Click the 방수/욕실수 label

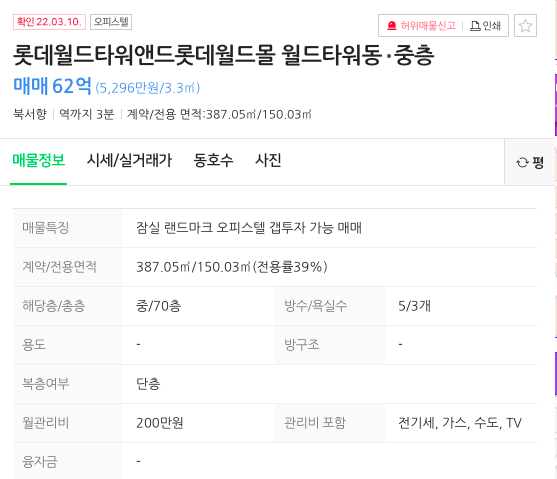315,306
